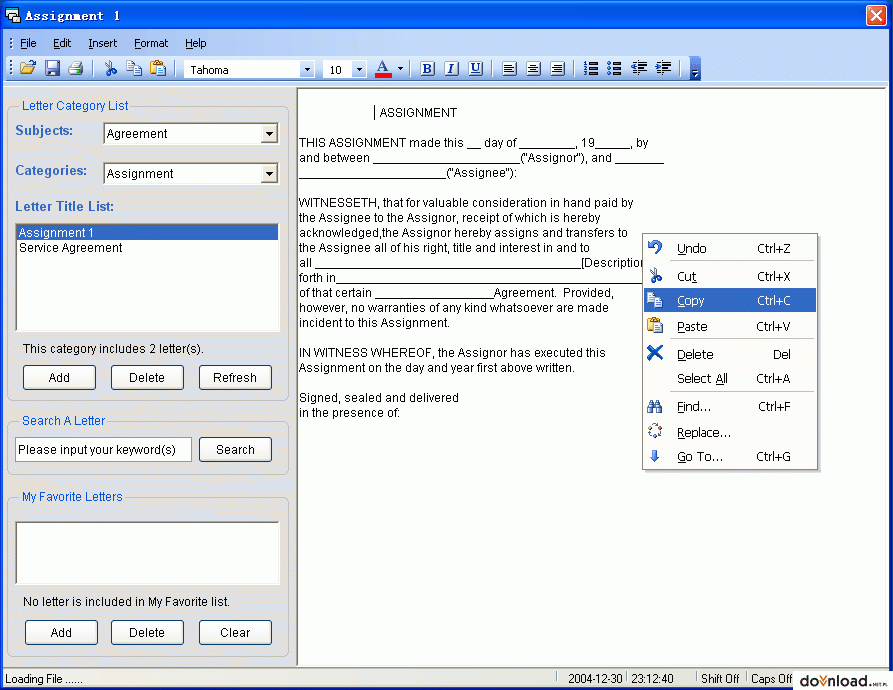Apply the red font color button

[x=383, y=69]
